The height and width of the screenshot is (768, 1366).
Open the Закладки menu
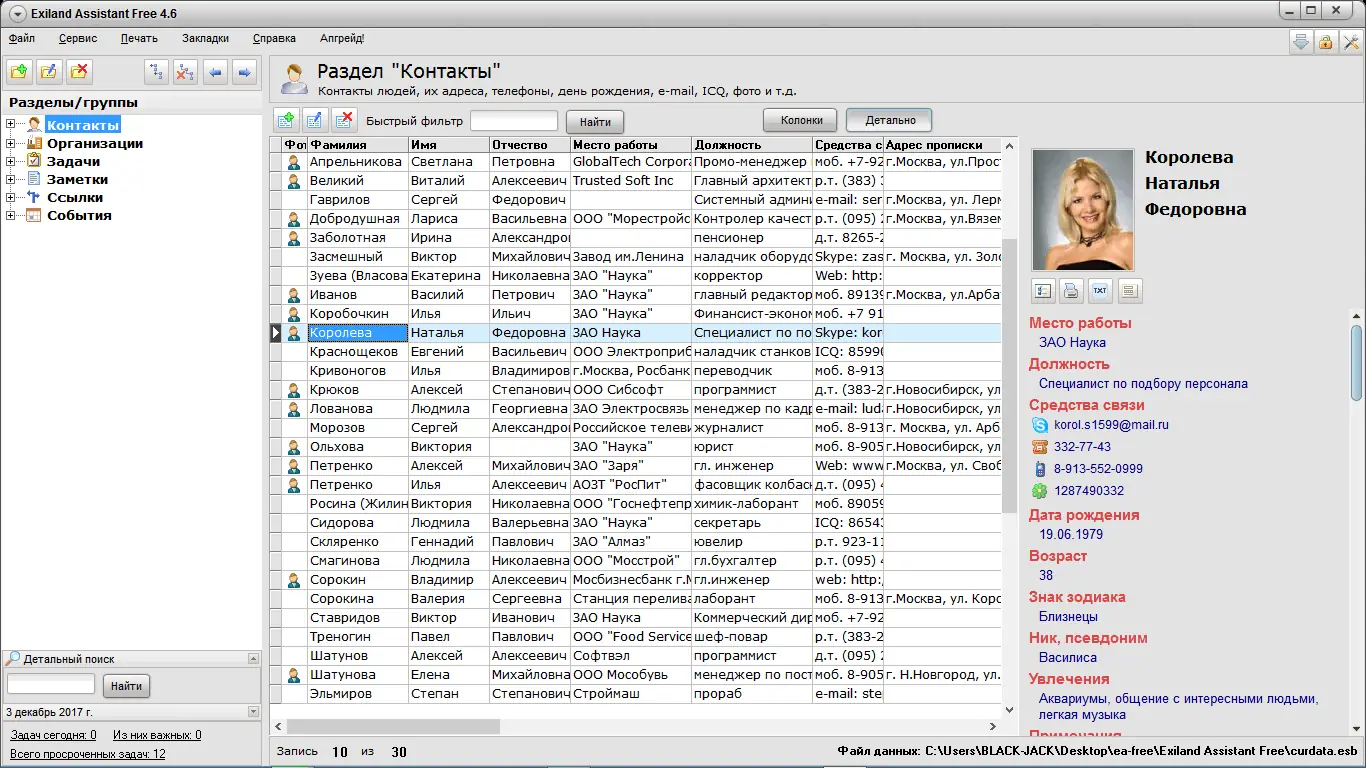tap(205, 38)
